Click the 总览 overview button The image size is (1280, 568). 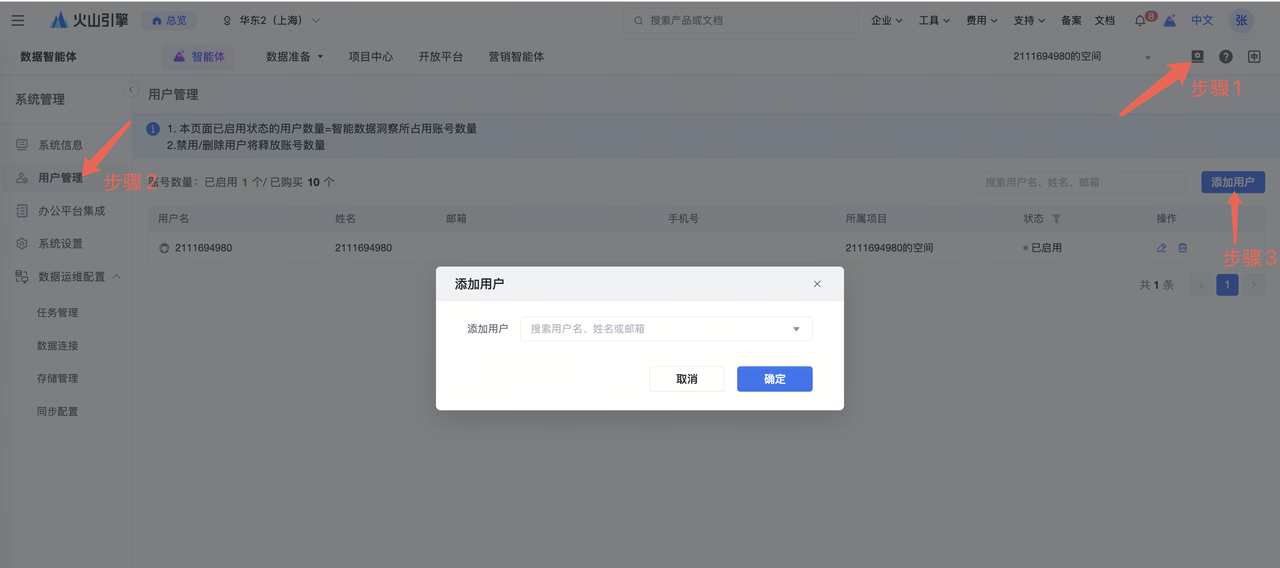(x=169, y=20)
